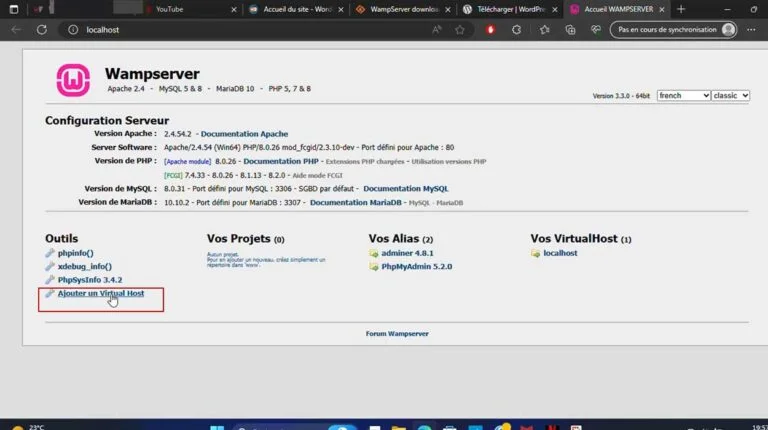Viewport: 768px width, 430px height.
Task: Close the Accueil WAMPSERVER tab
Action: (662, 9)
